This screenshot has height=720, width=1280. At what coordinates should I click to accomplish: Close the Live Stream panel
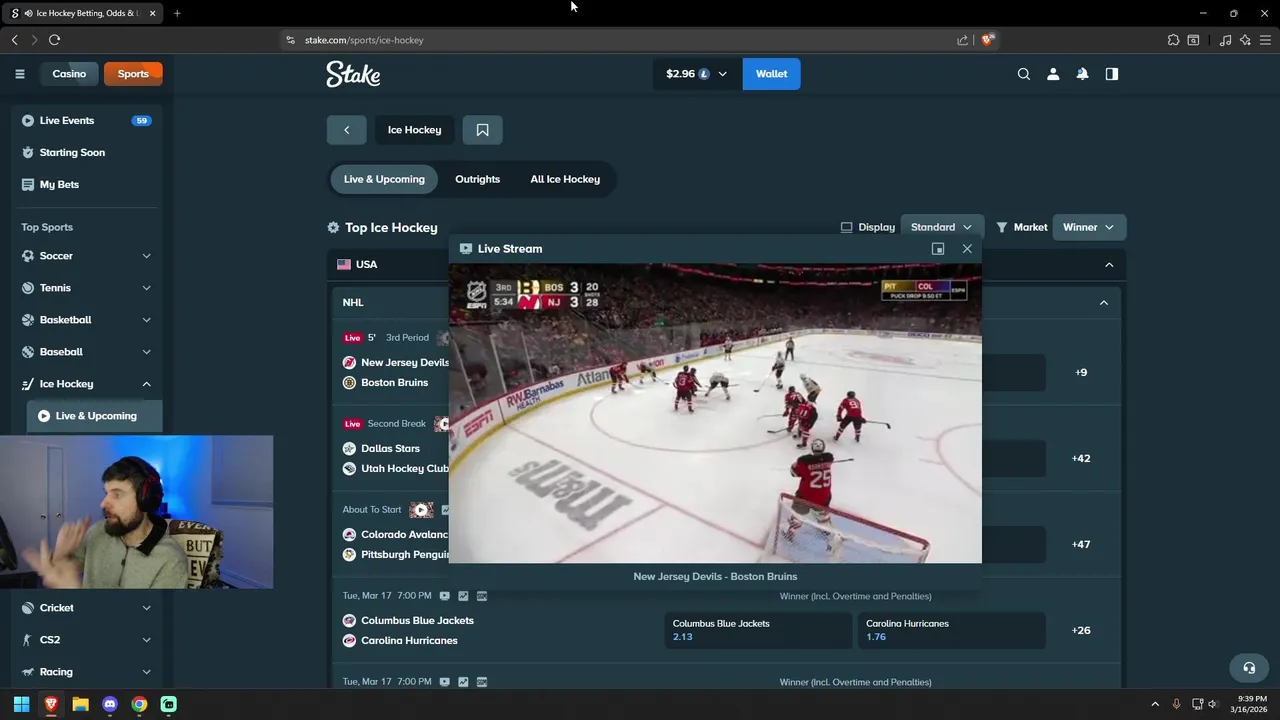pyautogui.click(x=967, y=249)
